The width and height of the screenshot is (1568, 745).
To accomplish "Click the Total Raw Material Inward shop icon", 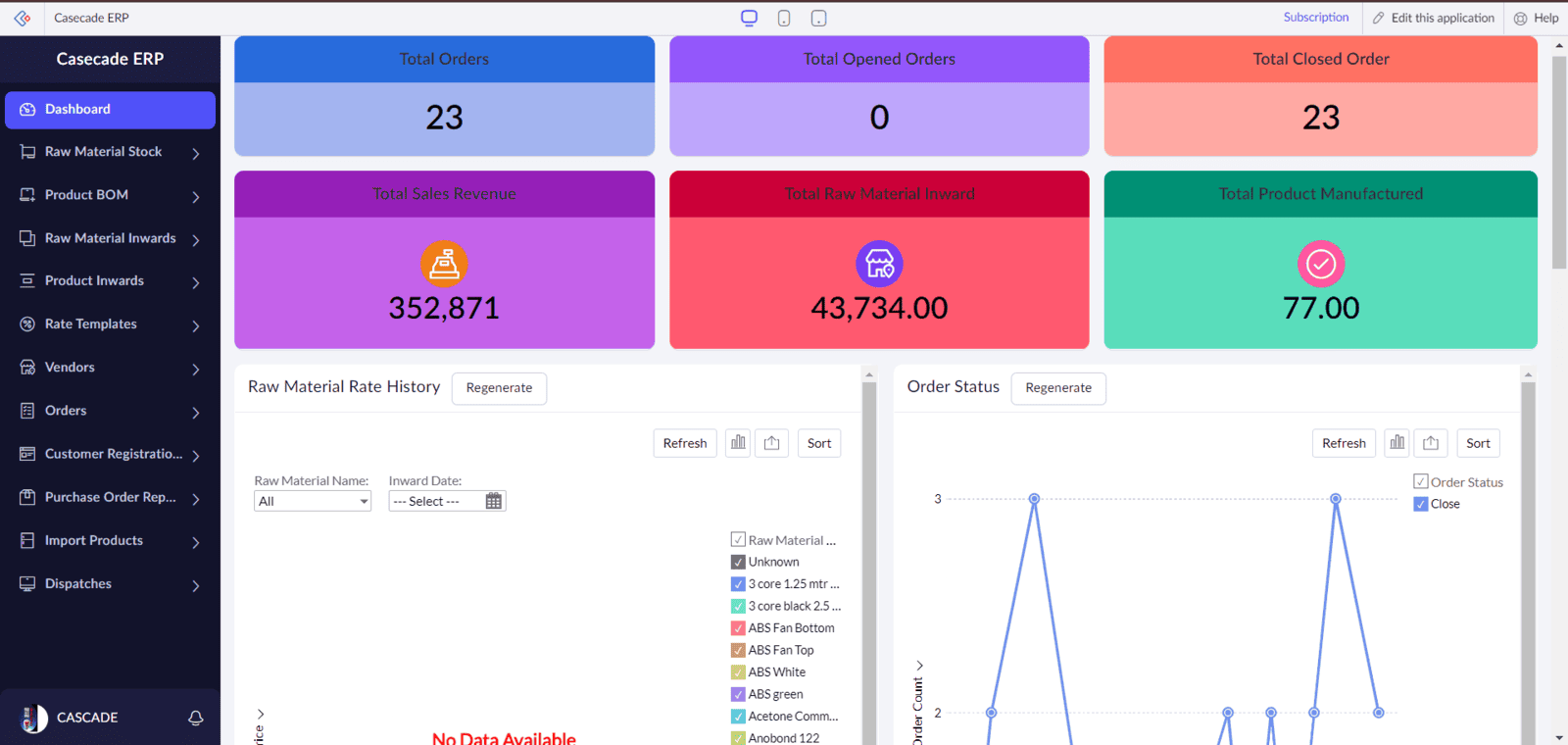I will (x=879, y=264).
